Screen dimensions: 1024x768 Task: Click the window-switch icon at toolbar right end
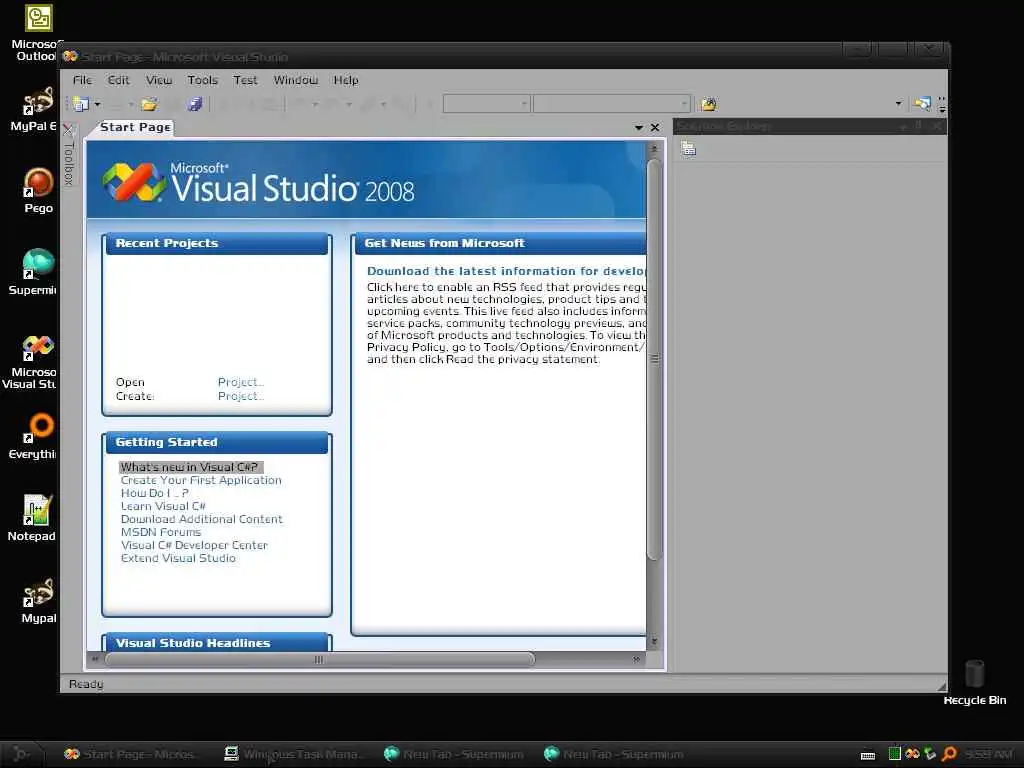(923, 104)
